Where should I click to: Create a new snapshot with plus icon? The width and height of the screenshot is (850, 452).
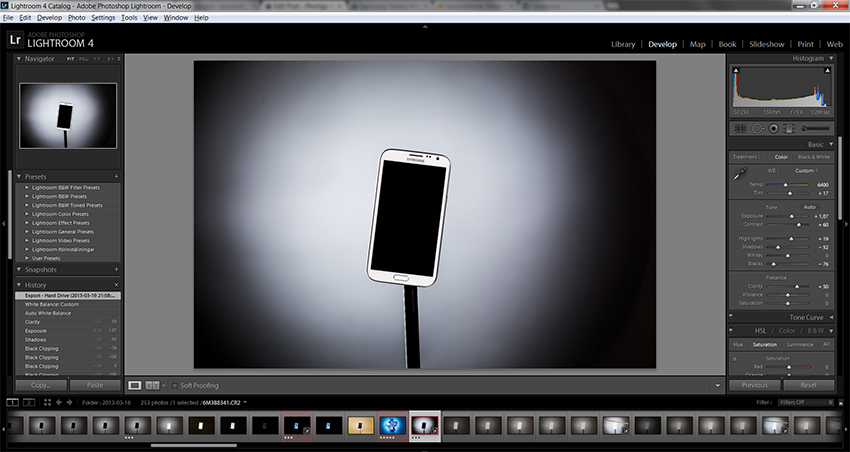tap(116, 269)
